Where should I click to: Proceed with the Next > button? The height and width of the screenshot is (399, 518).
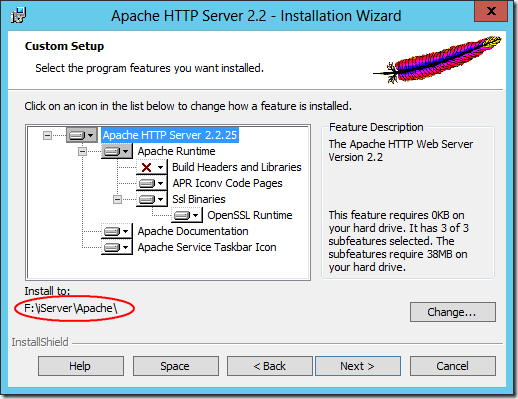[x=358, y=366]
